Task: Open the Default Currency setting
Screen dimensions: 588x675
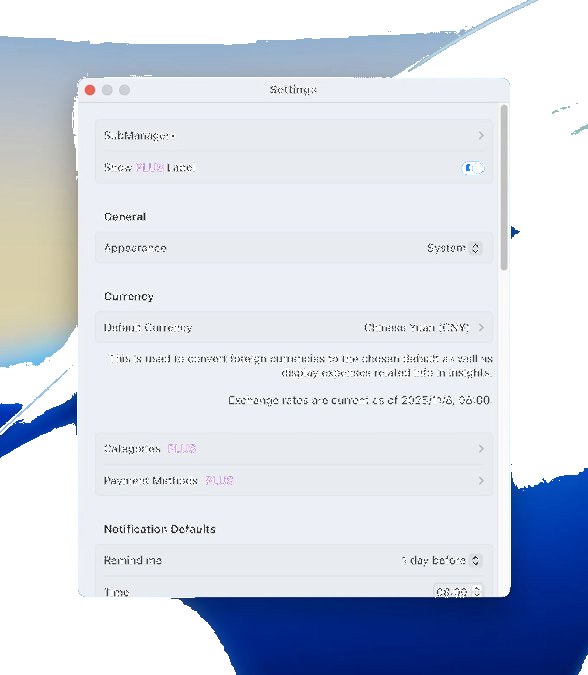Action: point(294,328)
